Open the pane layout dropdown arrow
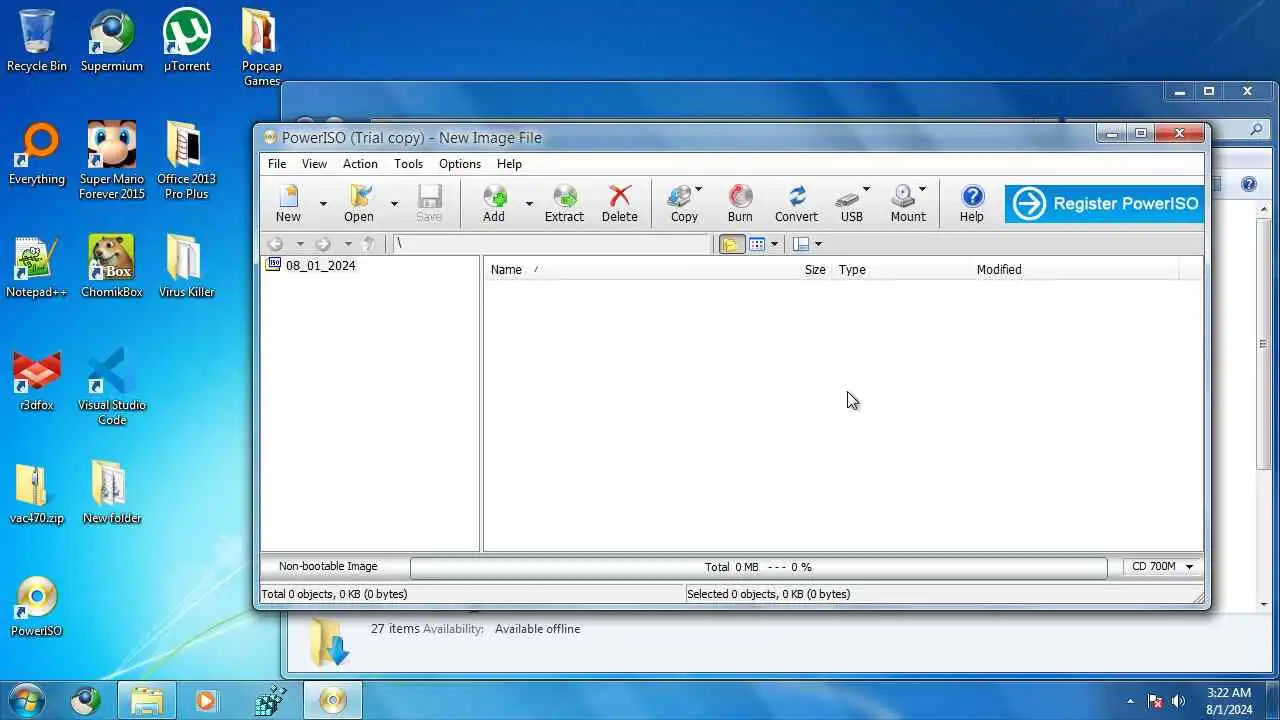Screen dimensions: 1280x720 coord(818,244)
